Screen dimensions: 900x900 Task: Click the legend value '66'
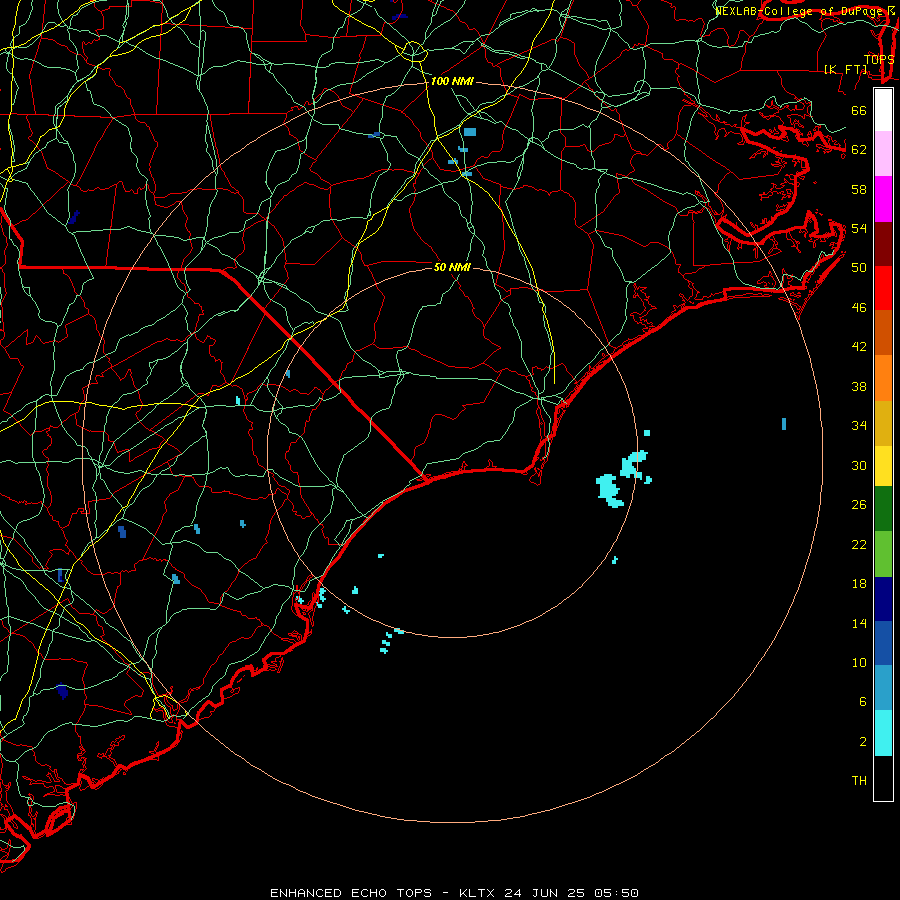859,111
